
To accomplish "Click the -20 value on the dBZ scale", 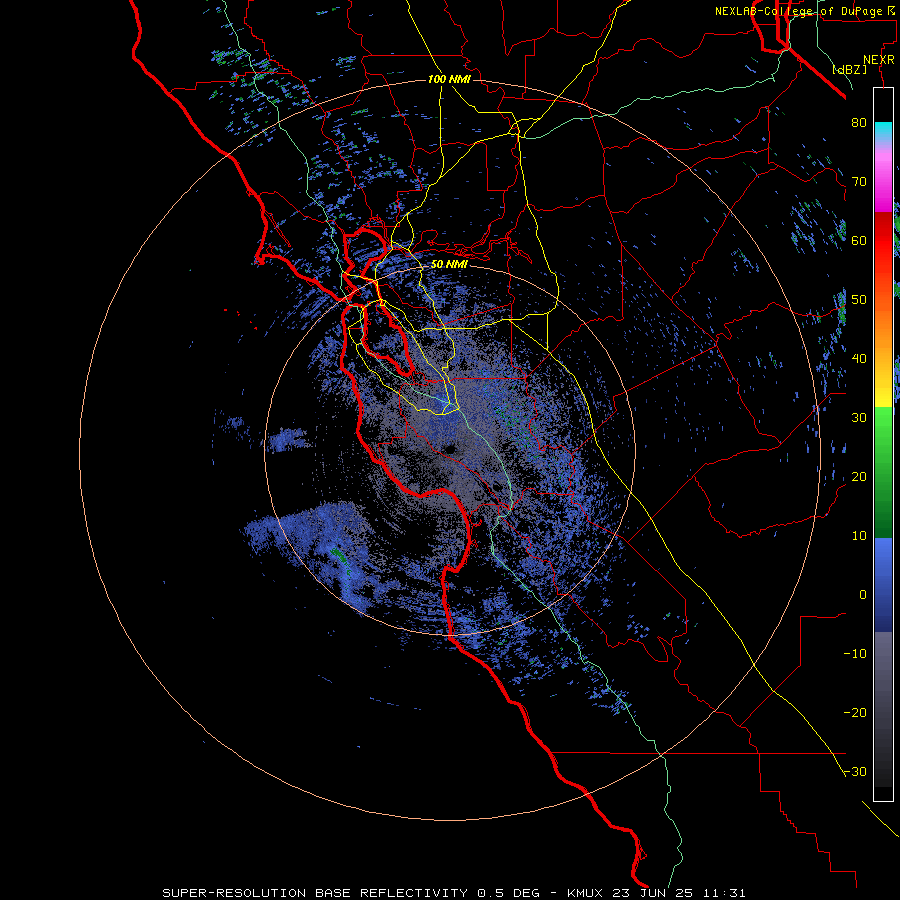I will (x=855, y=713).
